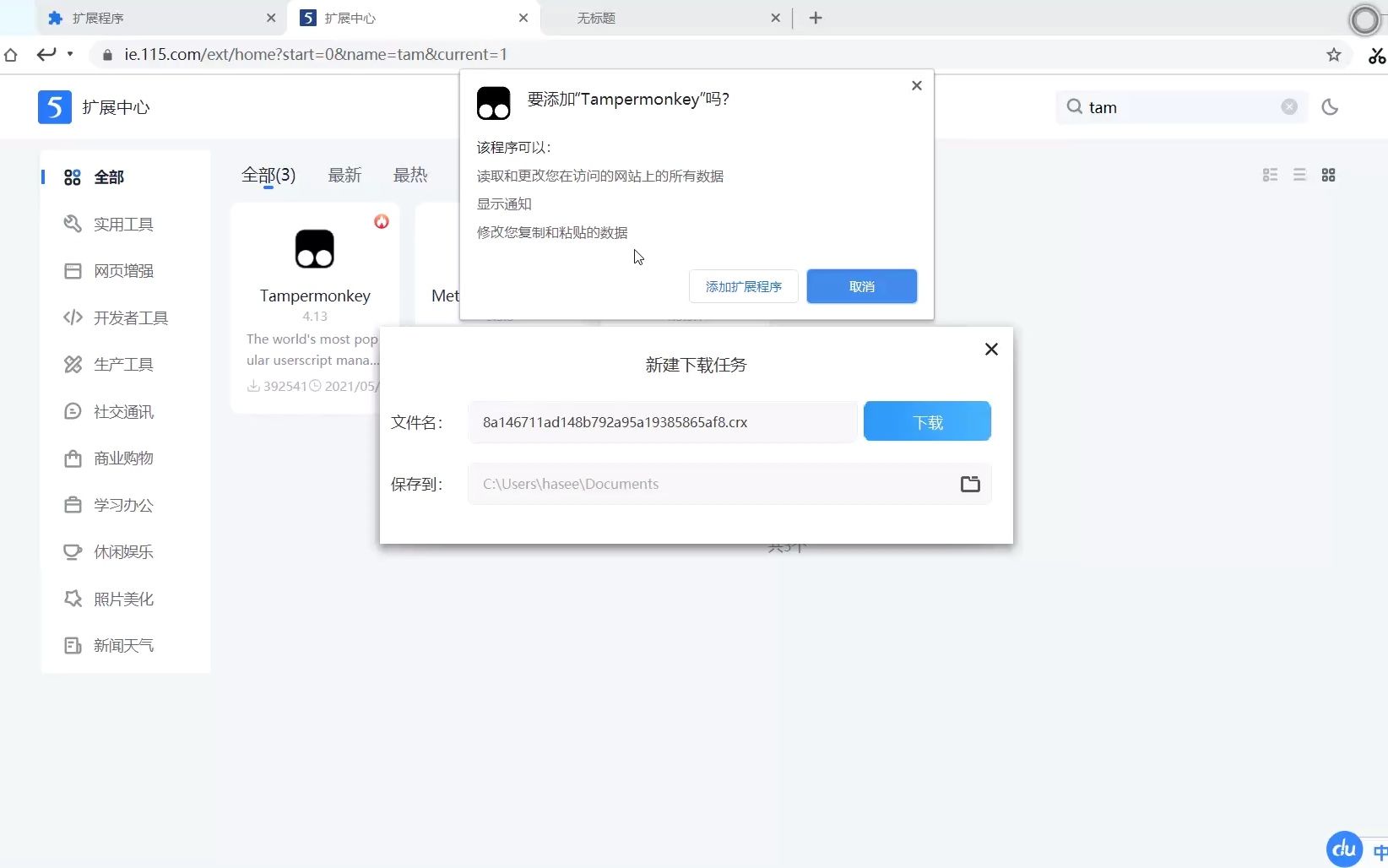Click the Tampermonkey icon in the dialog
This screenshot has width=1388, height=868.
tap(494, 103)
